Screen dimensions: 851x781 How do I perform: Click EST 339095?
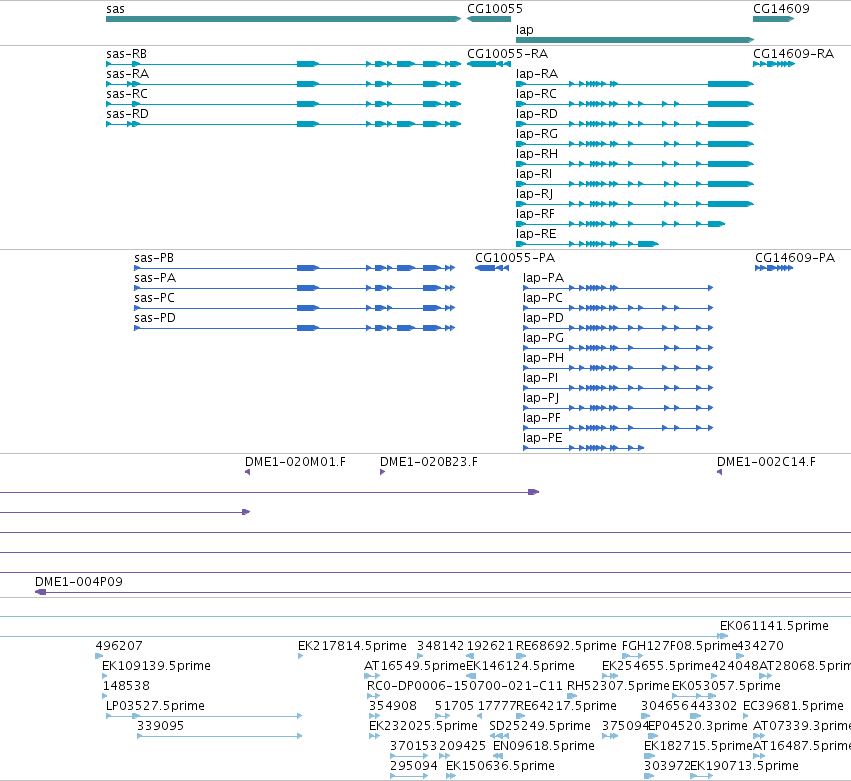click(x=161, y=726)
